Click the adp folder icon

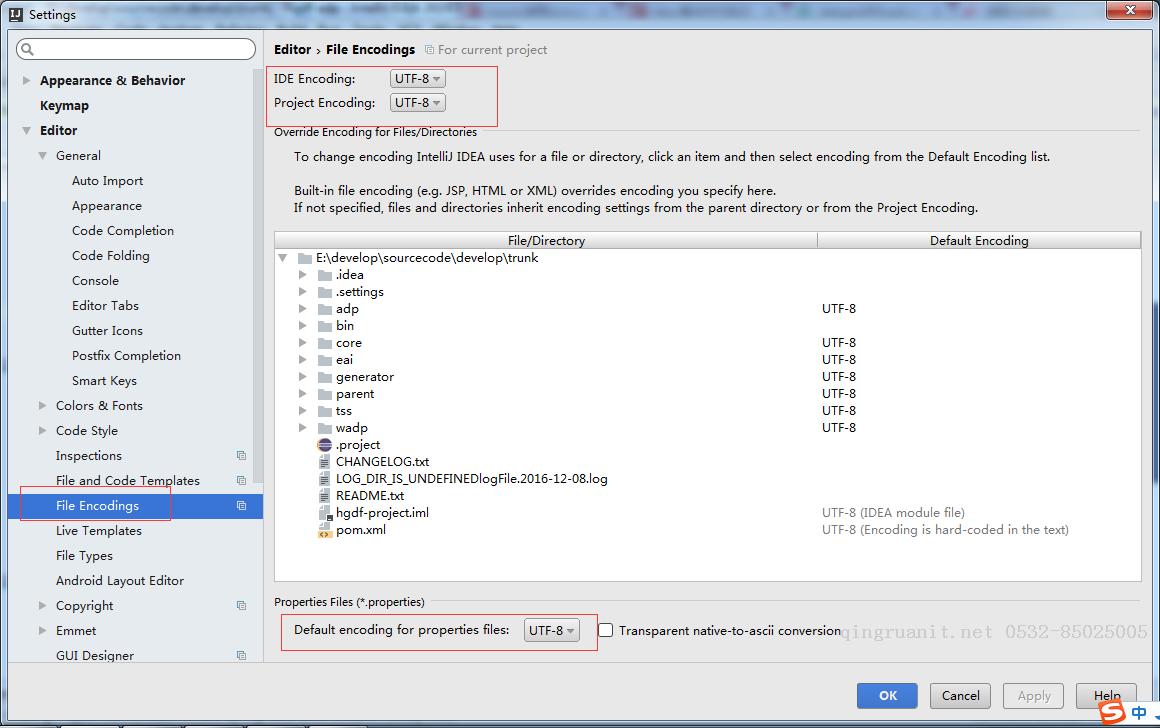click(x=325, y=309)
